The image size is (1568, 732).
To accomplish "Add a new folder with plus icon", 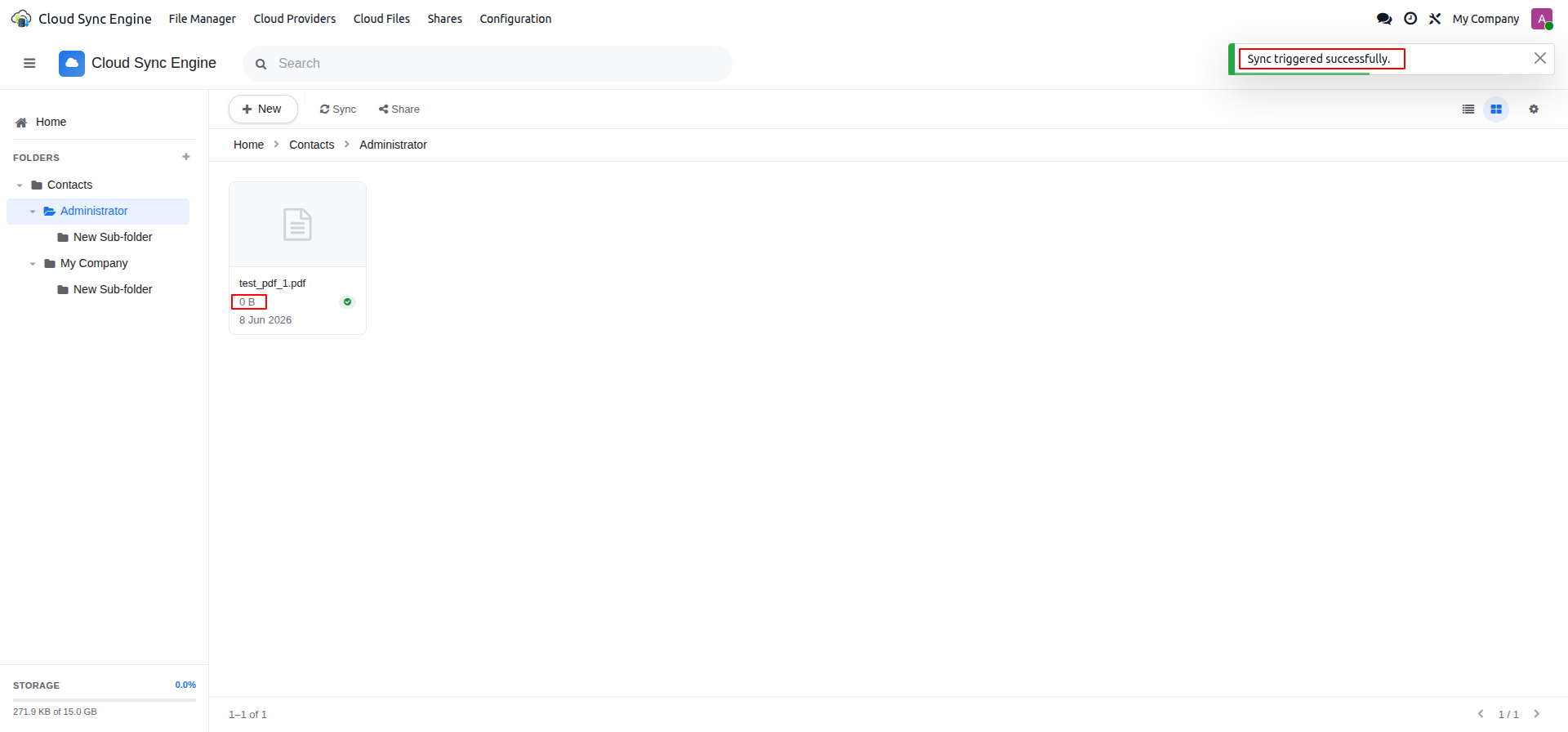I will [186, 157].
